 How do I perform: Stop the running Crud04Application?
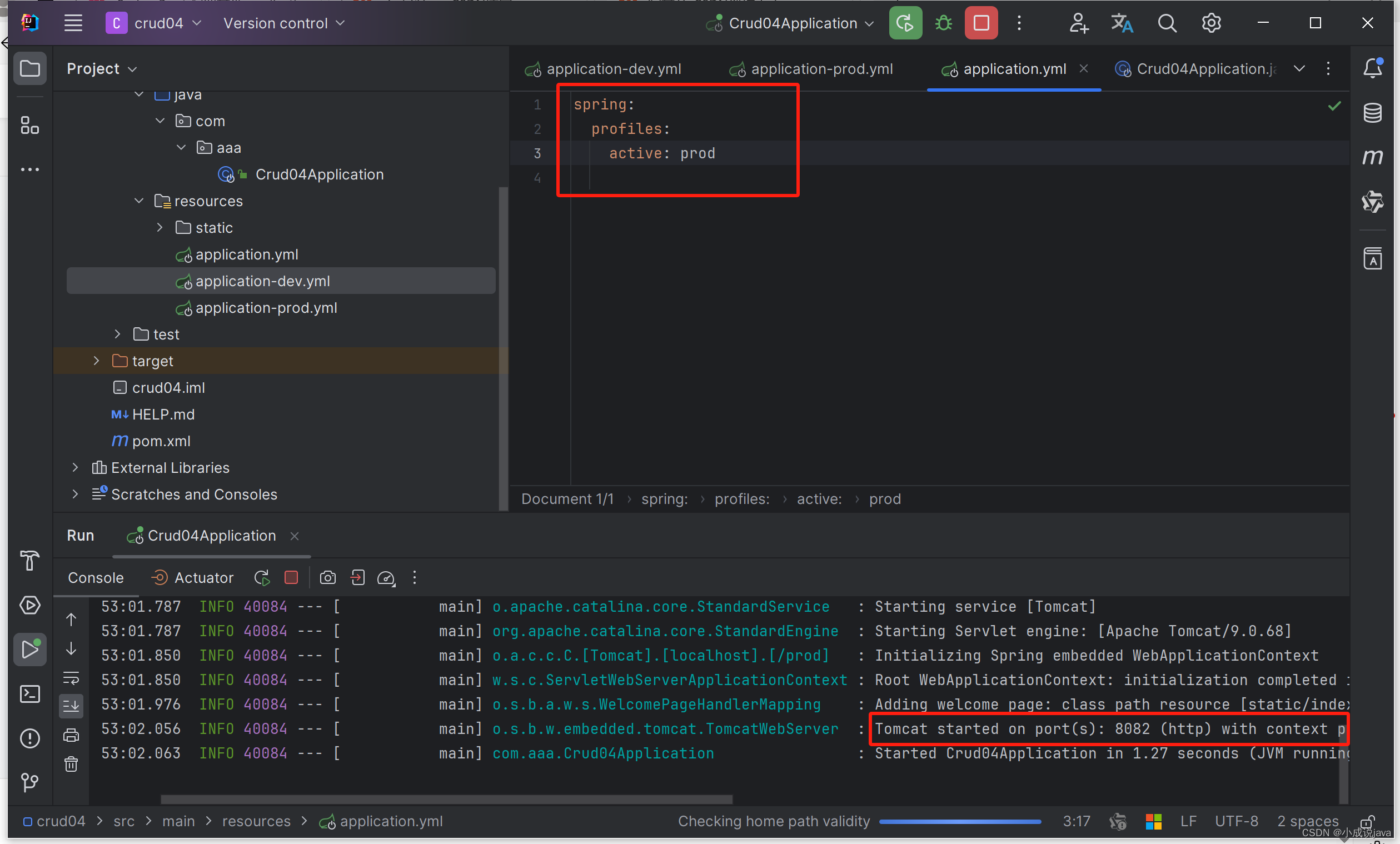point(982,23)
